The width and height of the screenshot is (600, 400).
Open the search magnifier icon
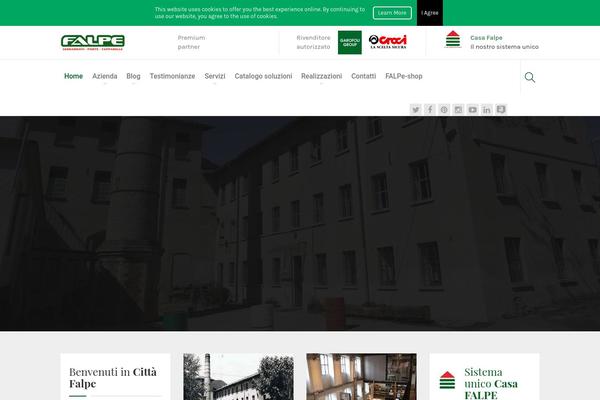pos(530,77)
